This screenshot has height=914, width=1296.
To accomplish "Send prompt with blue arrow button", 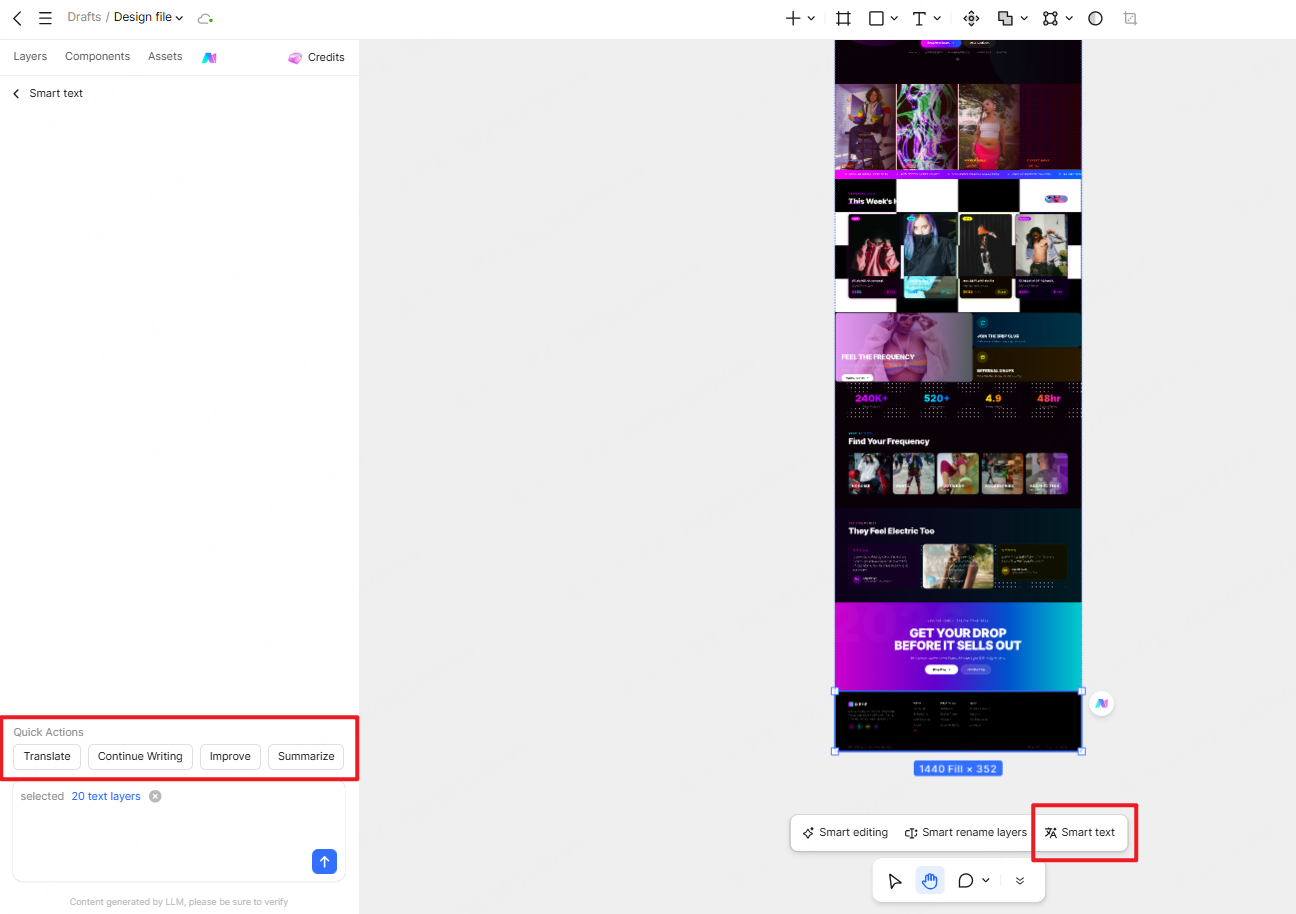I will [x=324, y=861].
